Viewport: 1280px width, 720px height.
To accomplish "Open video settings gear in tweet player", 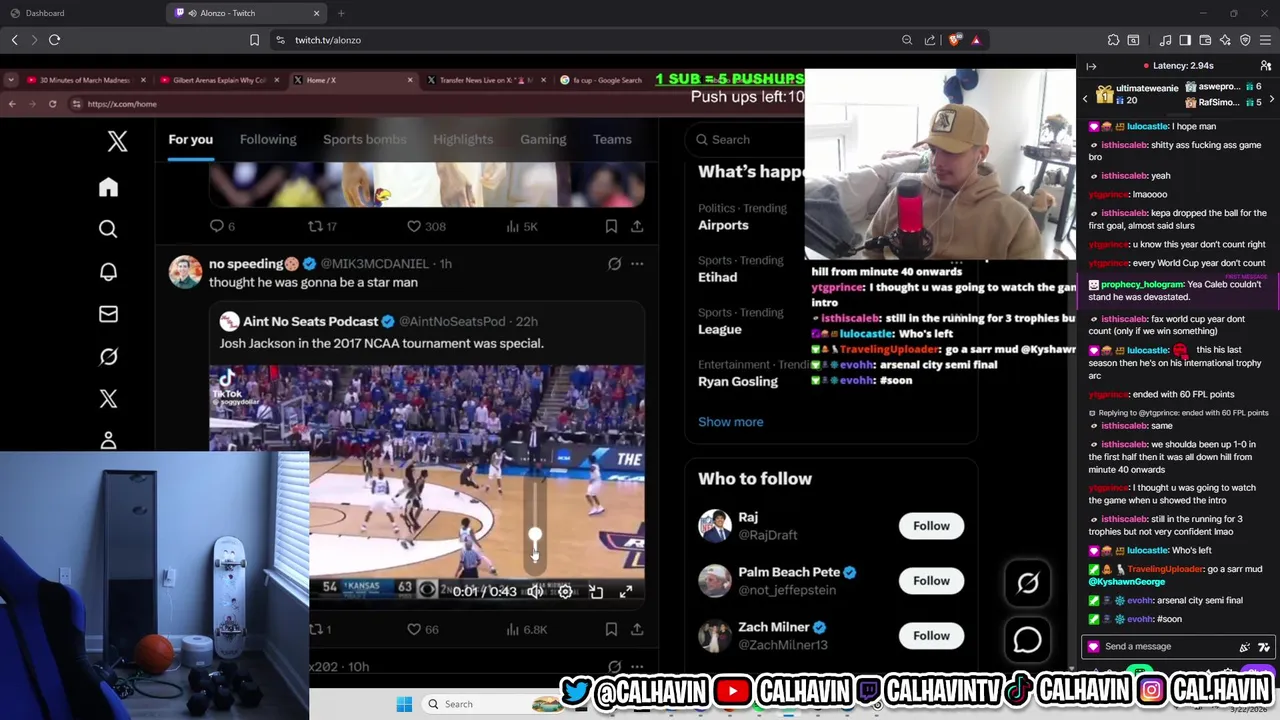I will click(x=565, y=592).
